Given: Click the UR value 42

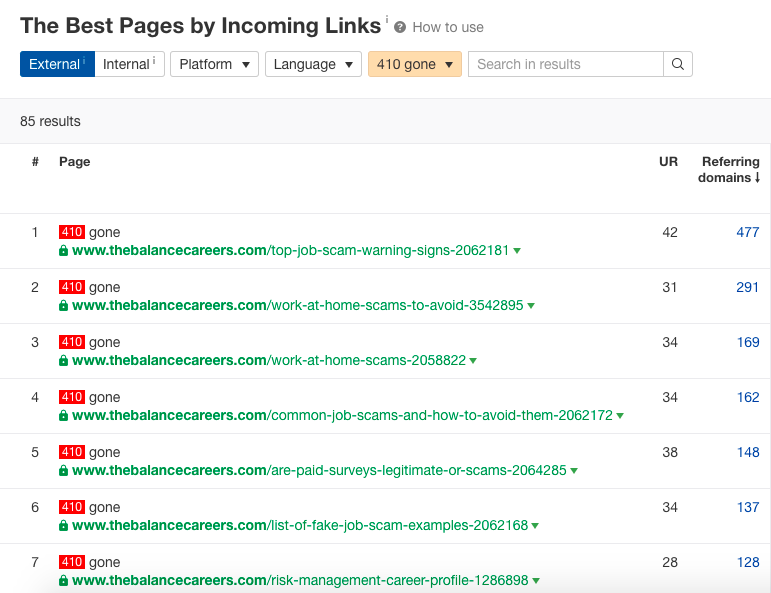Looking at the screenshot, I should click(670, 233).
